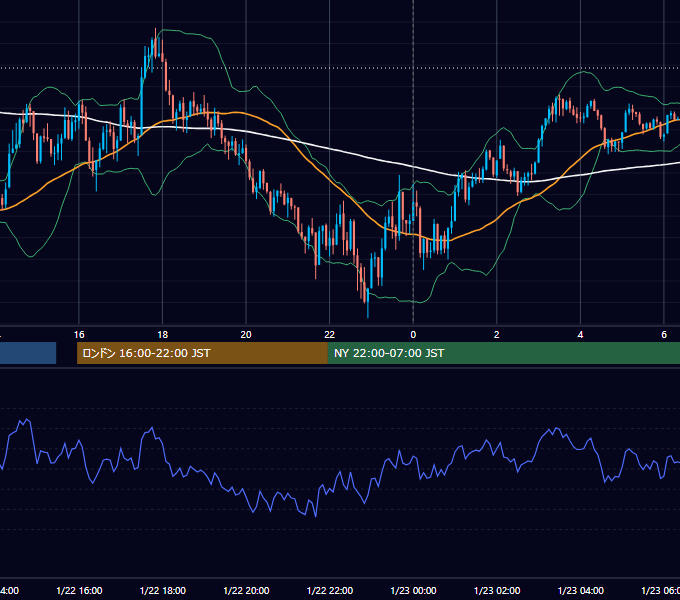Click the ロンドン 16:00-22:00 JST session bar
Image resolution: width=680 pixels, height=600 pixels.
click(x=202, y=353)
